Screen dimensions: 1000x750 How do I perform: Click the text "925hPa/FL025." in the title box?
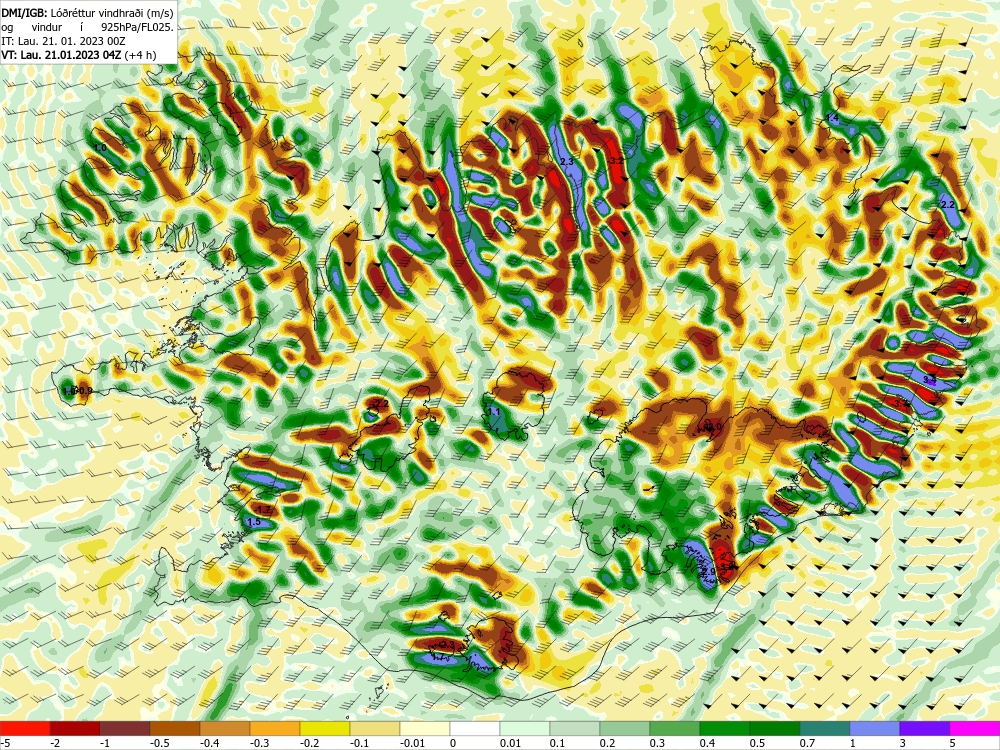pyautogui.click(x=138, y=27)
